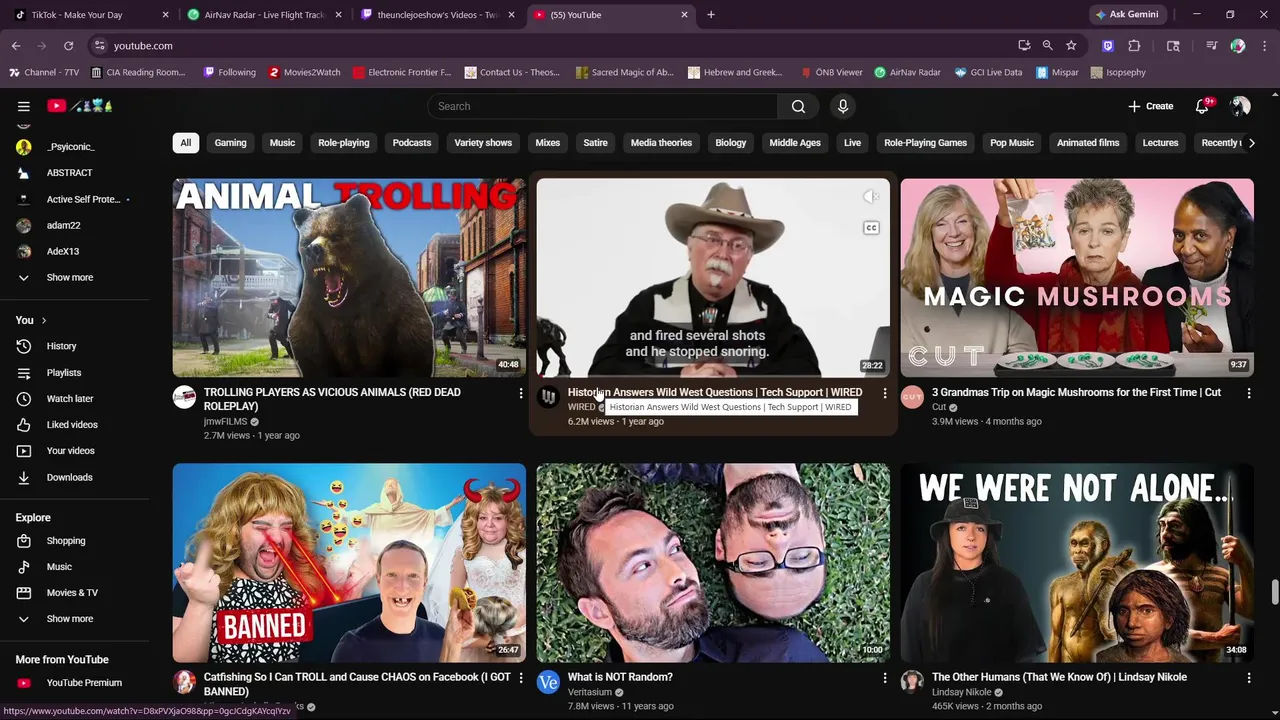Open the Animal Trolling video thumbnail

point(349,278)
